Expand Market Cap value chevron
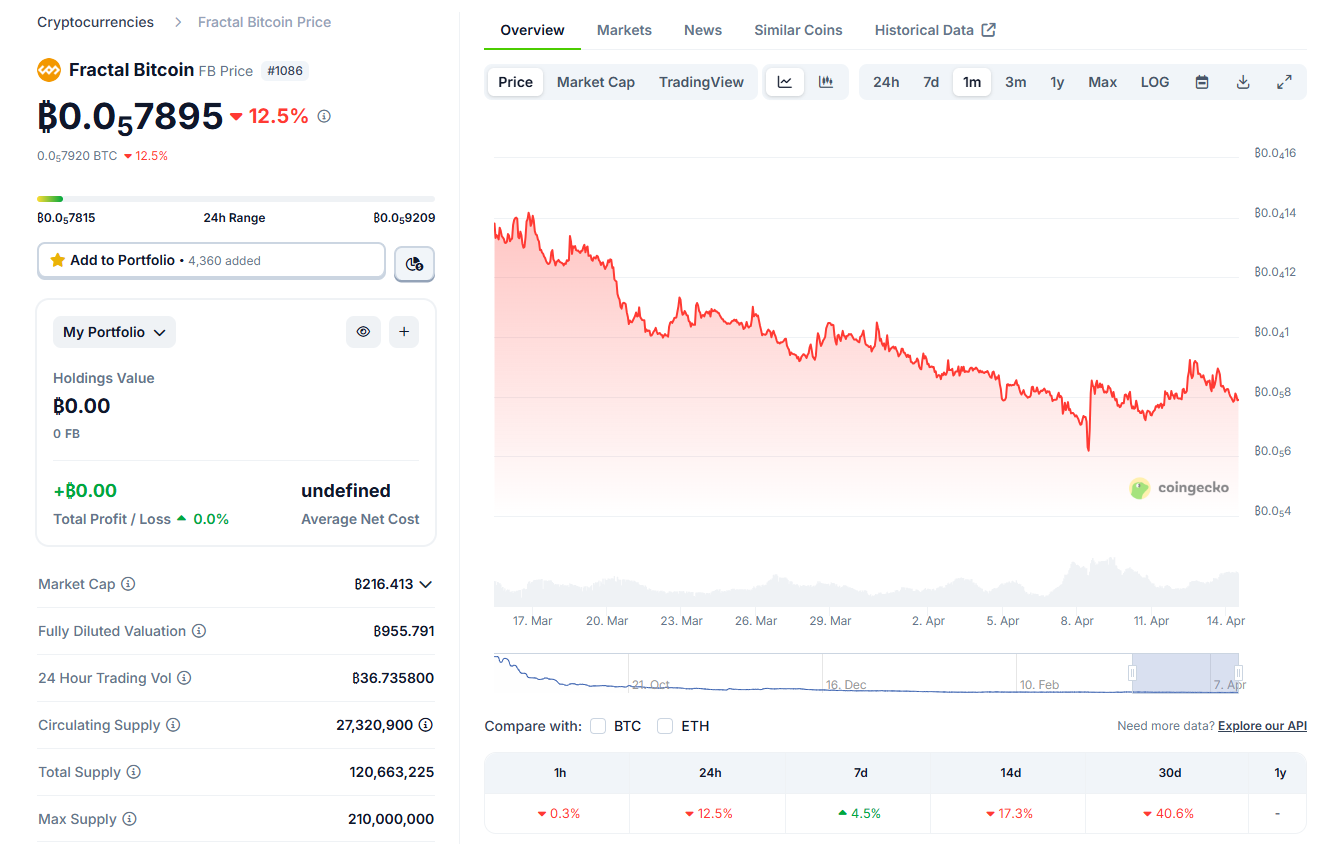Image resolution: width=1327 pixels, height=844 pixels. 425,584
